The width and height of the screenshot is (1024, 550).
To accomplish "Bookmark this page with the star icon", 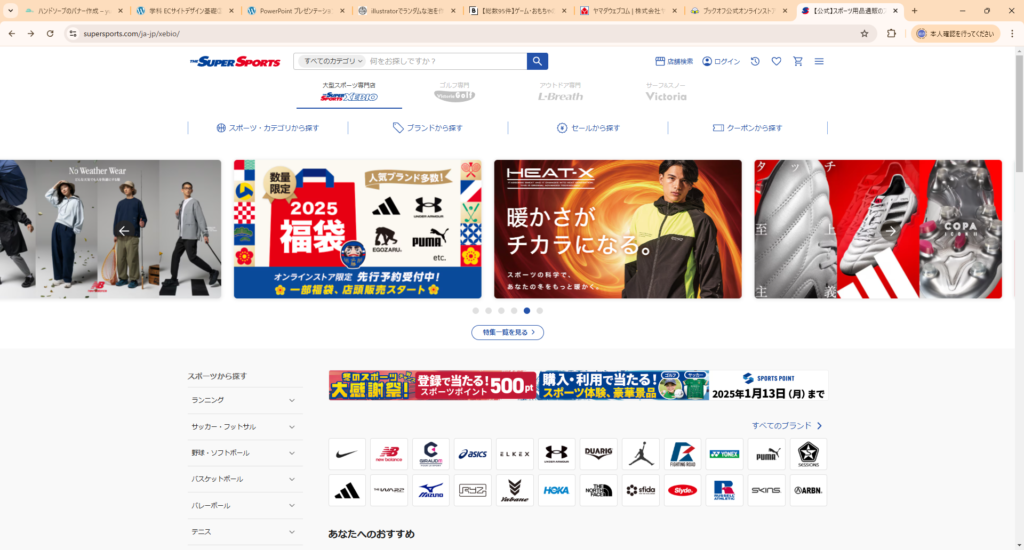I will point(864,33).
